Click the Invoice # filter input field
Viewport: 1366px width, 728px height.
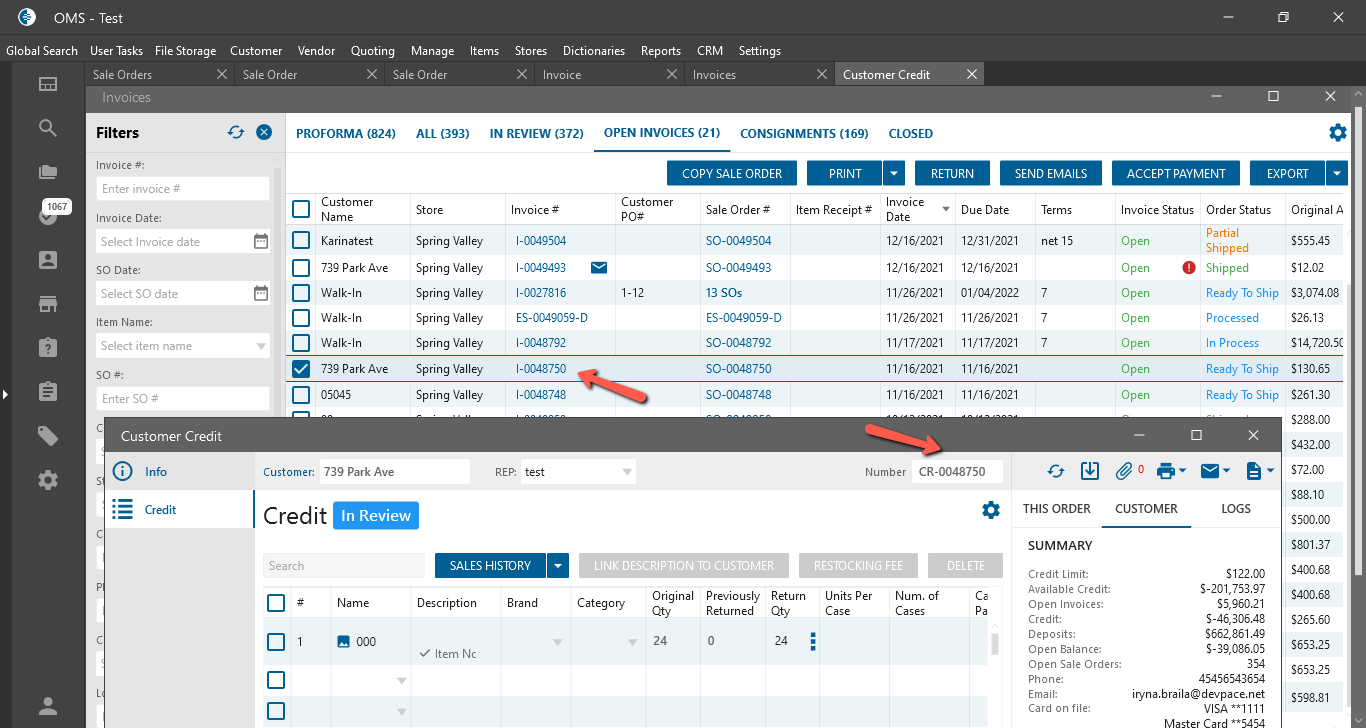pos(183,189)
